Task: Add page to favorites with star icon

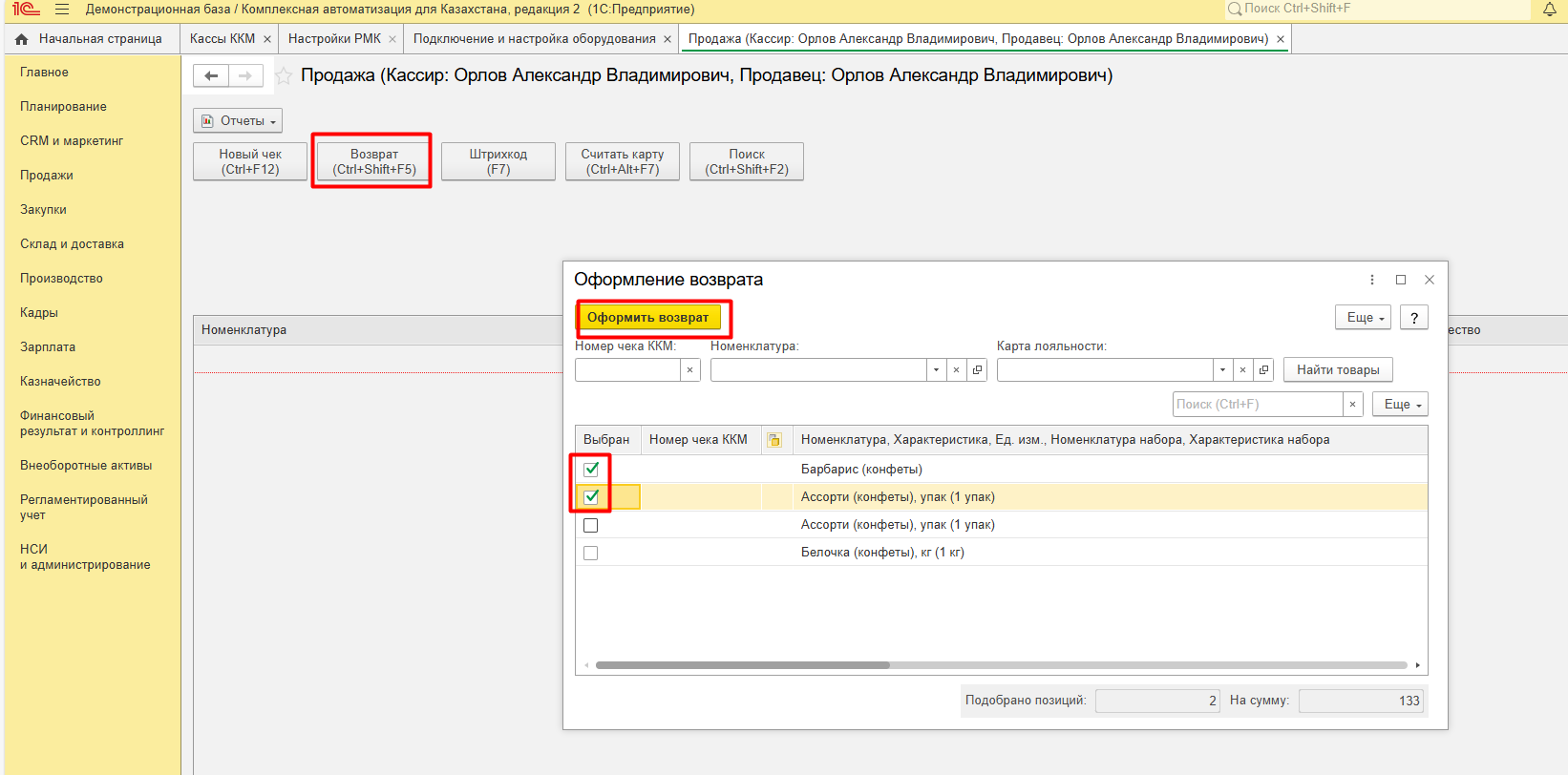Action: [284, 76]
